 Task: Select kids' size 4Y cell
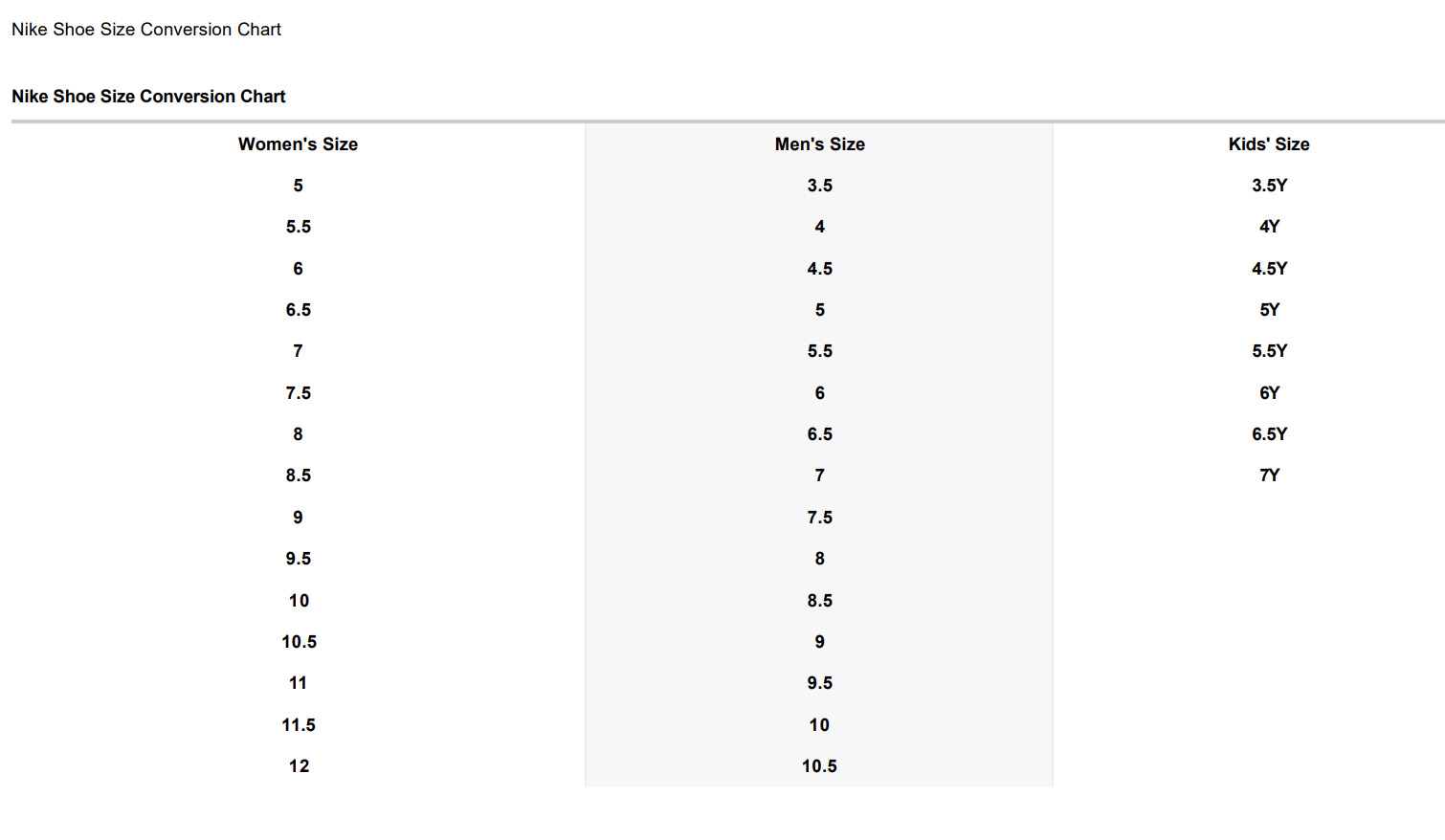(1269, 227)
